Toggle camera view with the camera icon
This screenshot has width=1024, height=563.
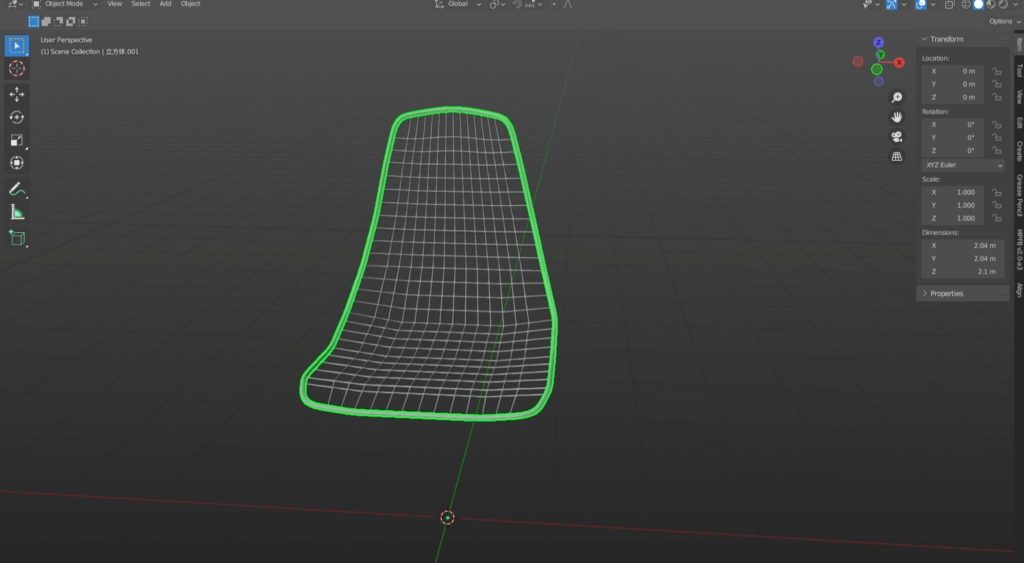click(897, 137)
